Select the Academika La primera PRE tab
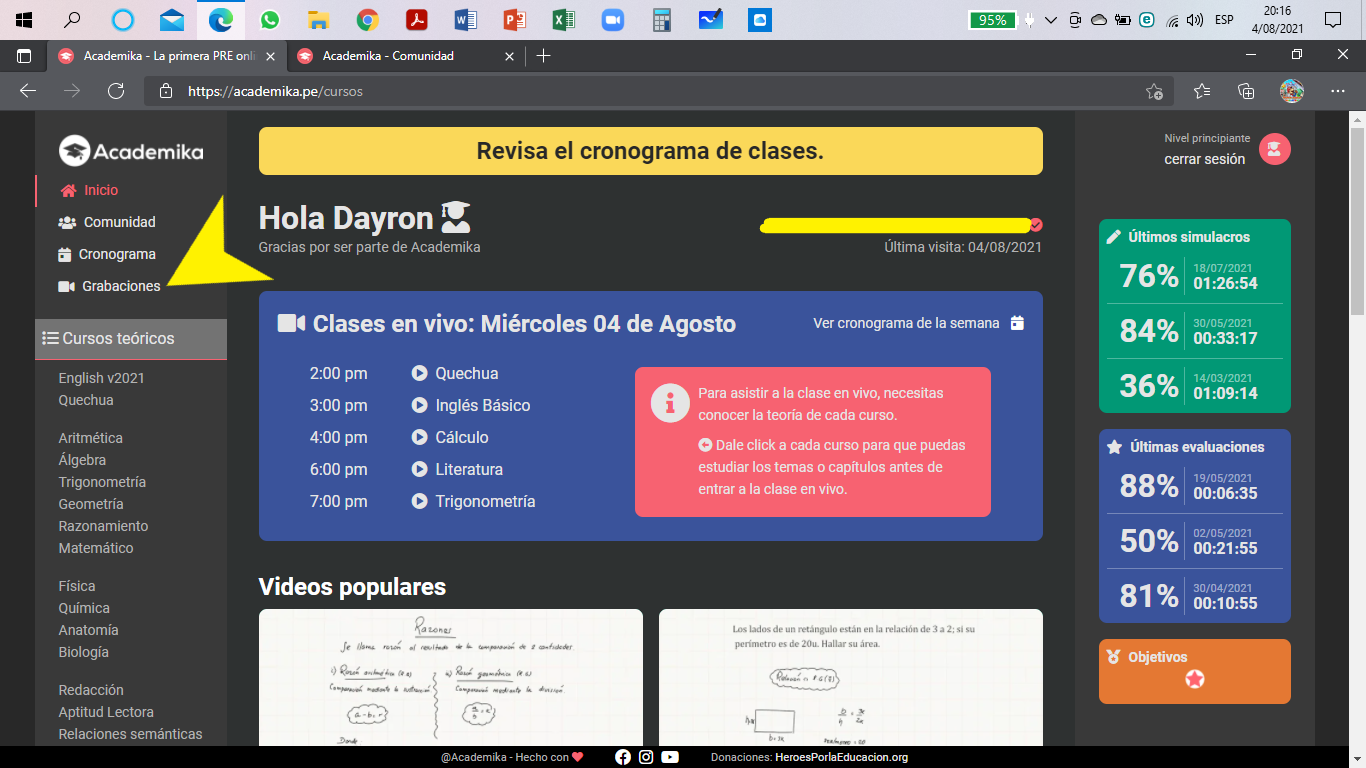Image resolution: width=1366 pixels, height=768 pixels. click(167, 56)
